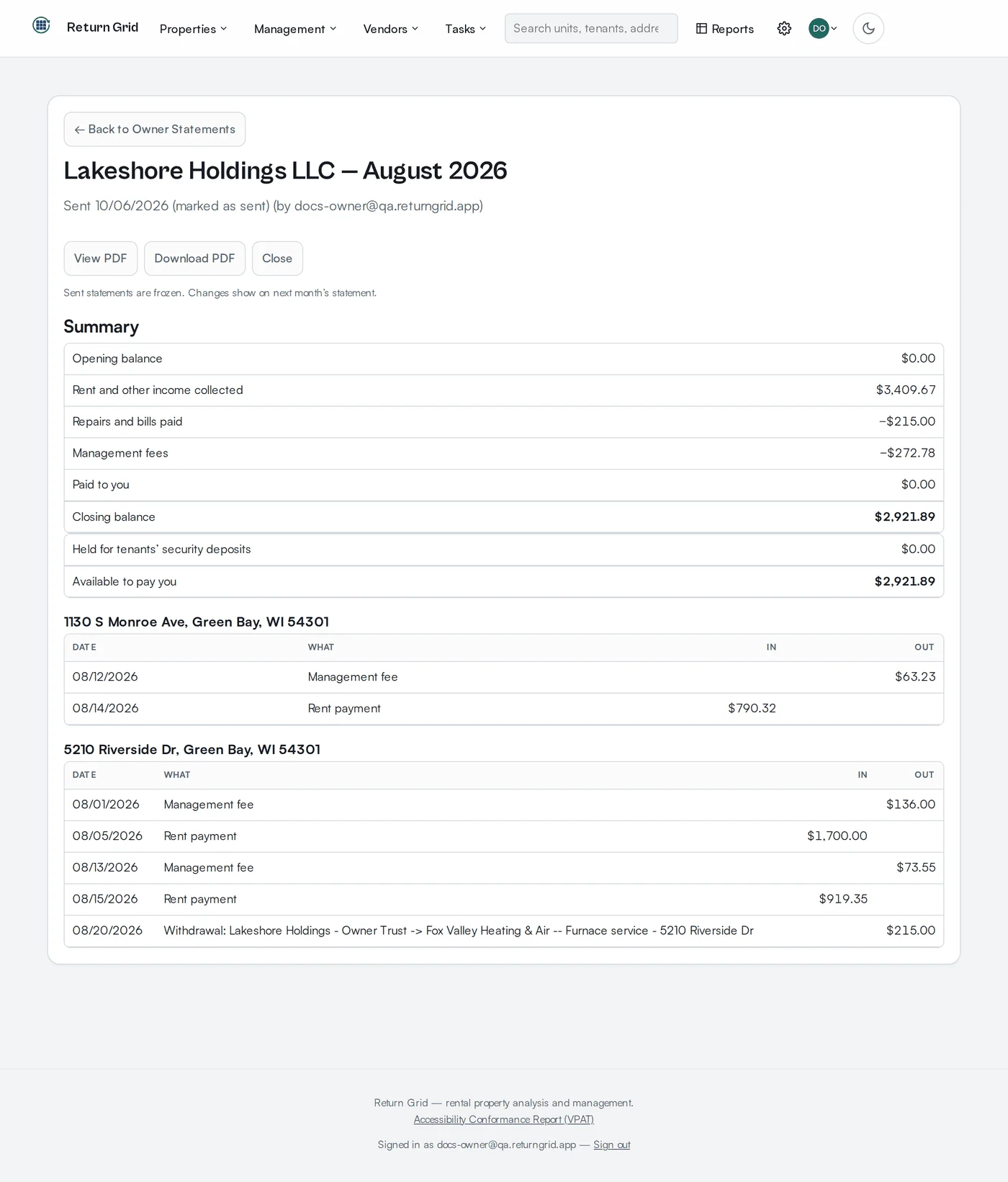
Task: Click the $3,409.67 income amount
Action: 906,390
